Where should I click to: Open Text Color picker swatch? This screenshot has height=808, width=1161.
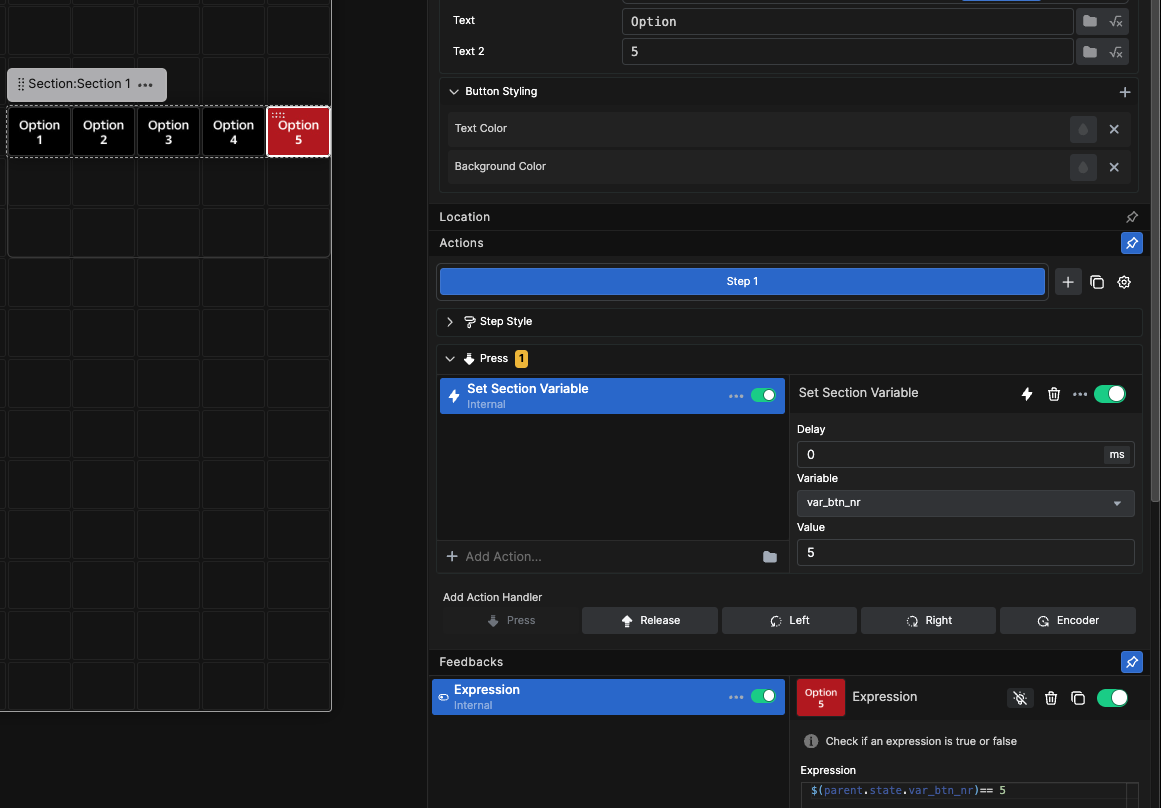point(1083,129)
